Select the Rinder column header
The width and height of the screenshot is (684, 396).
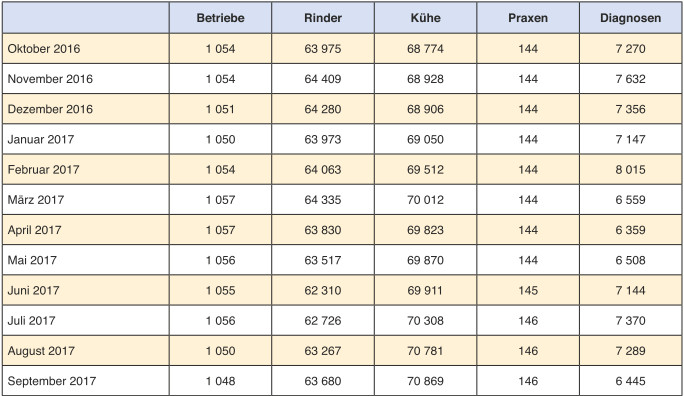click(323, 18)
